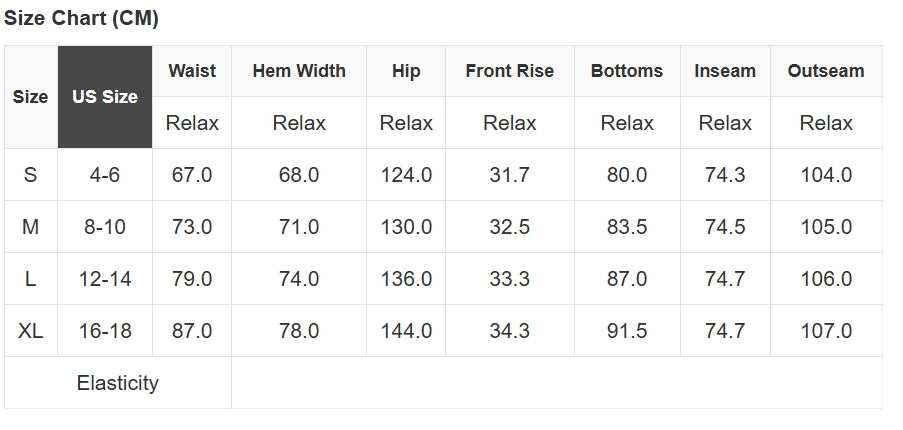Click the 12-14 US size cell
This screenshot has height=430, width=903.
tap(105, 279)
